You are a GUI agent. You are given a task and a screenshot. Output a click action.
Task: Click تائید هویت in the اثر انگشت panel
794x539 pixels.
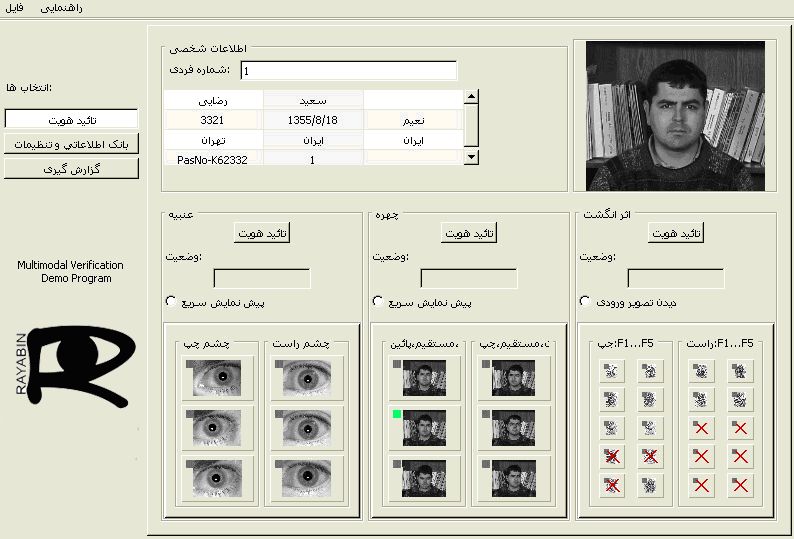677,233
